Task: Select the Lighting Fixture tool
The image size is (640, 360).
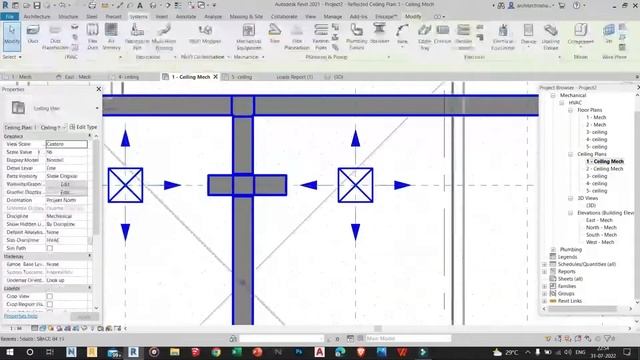Action: (x=550, y=37)
